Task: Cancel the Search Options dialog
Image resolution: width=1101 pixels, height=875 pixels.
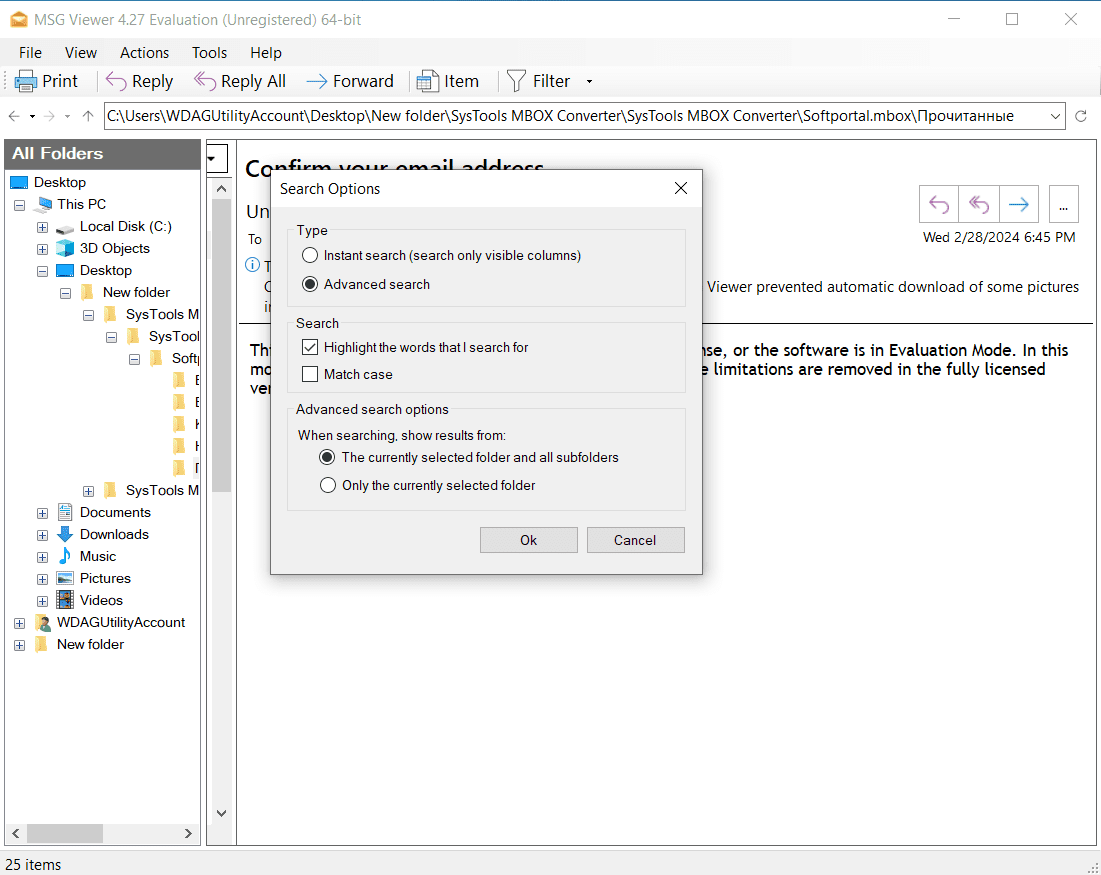Action: pos(635,540)
